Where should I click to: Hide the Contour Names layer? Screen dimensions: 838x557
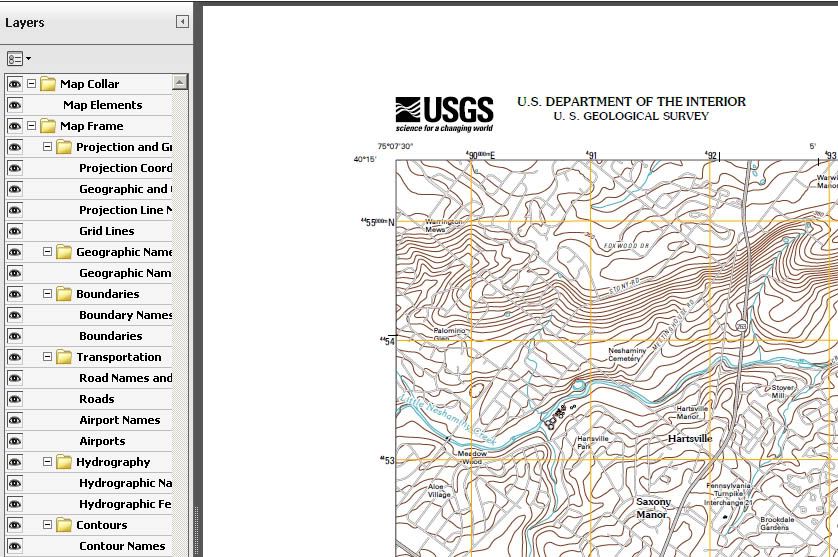[14, 546]
